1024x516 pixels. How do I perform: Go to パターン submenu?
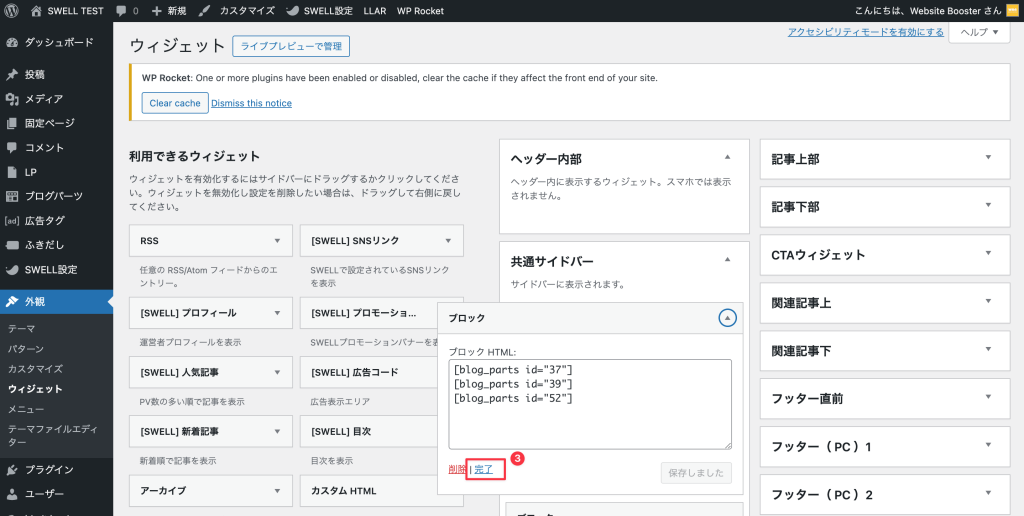pyautogui.click(x=25, y=349)
